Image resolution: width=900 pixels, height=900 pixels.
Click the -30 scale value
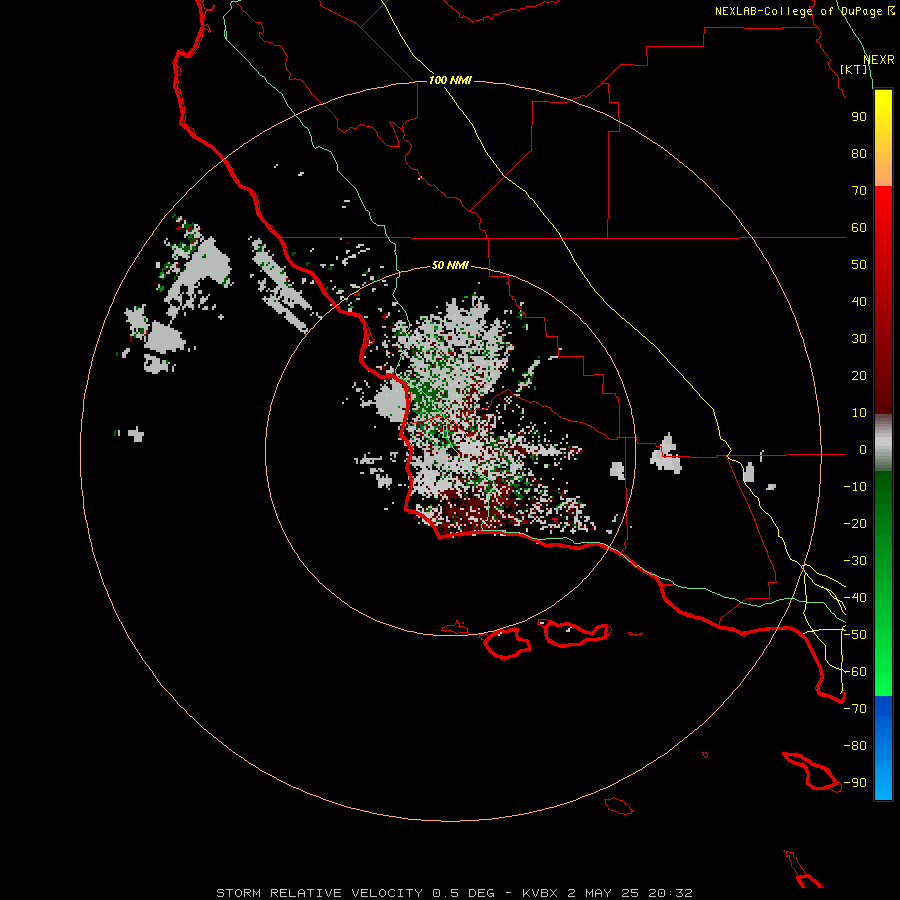point(855,561)
